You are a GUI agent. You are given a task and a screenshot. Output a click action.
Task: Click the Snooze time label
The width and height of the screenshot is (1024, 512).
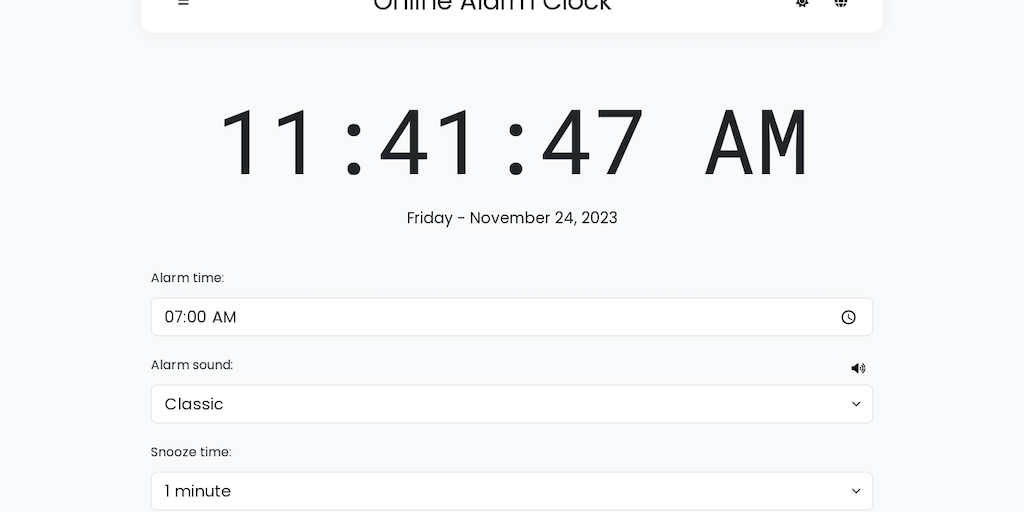pos(191,452)
